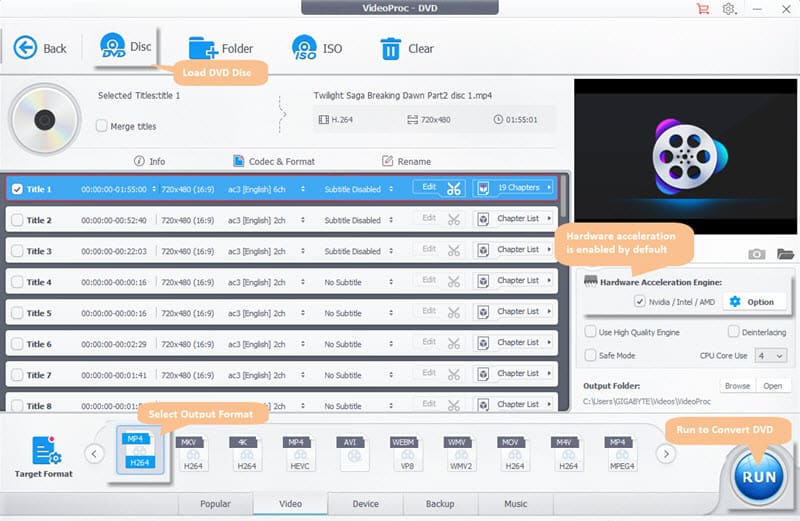Switch to the Popular tab
This screenshot has width=800, height=521.
point(215,504)
